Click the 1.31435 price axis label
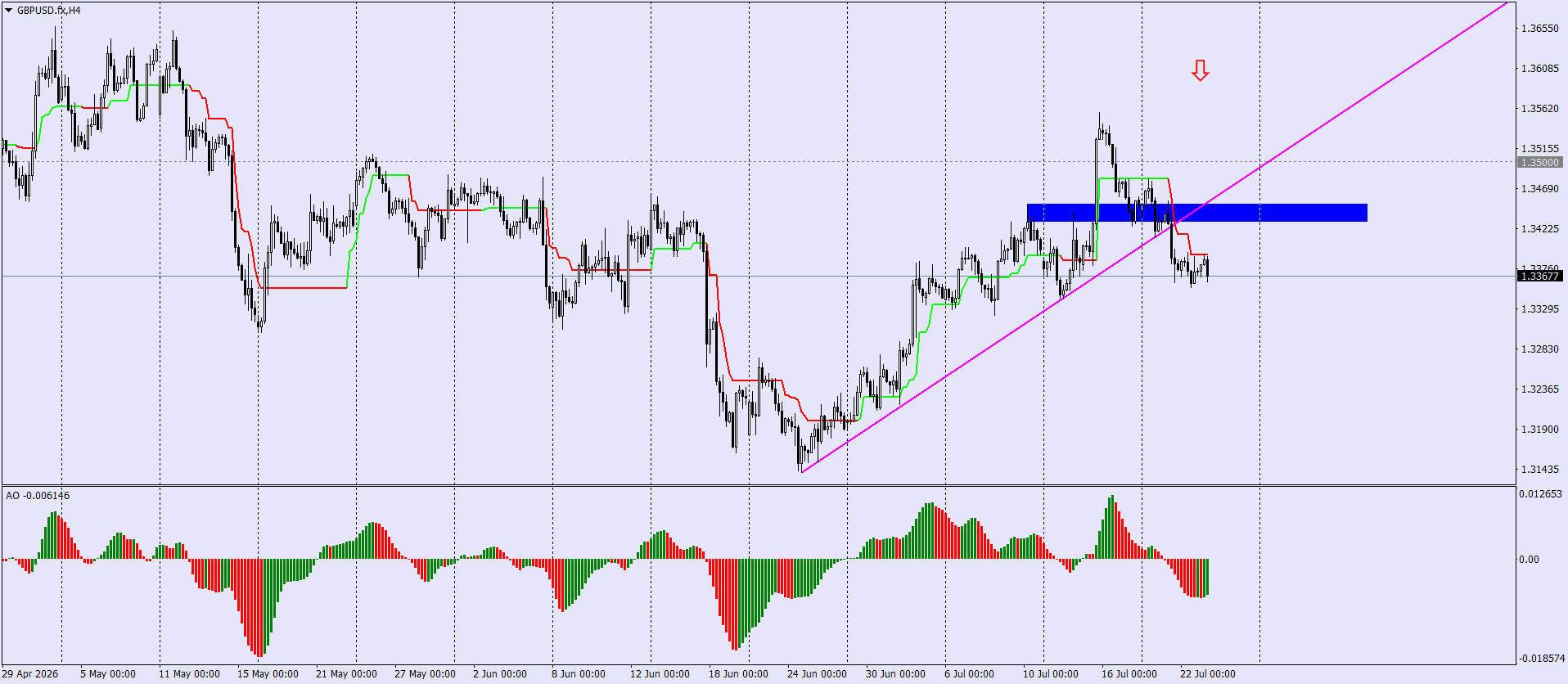This screenshot has height=684, width=1568. pyautogui.click(x=1539, y=470)
